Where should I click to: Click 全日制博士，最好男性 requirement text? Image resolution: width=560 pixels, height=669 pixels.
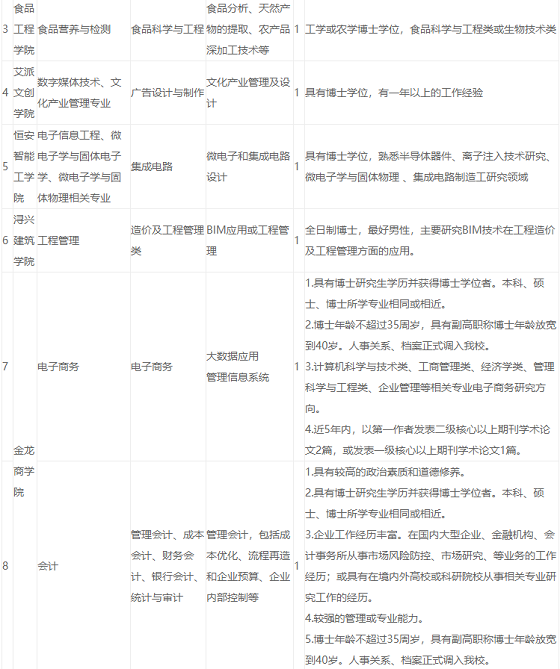(x=358, y=230)
